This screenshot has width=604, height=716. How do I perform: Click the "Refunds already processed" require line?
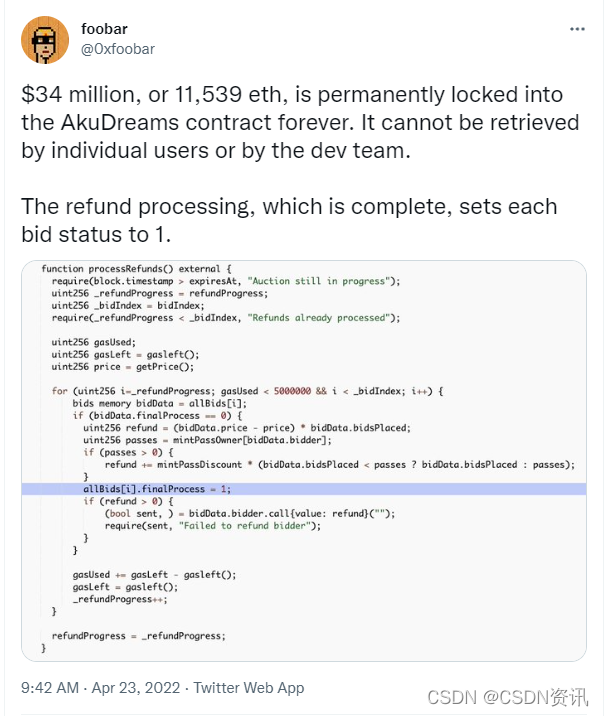(225, 318)
